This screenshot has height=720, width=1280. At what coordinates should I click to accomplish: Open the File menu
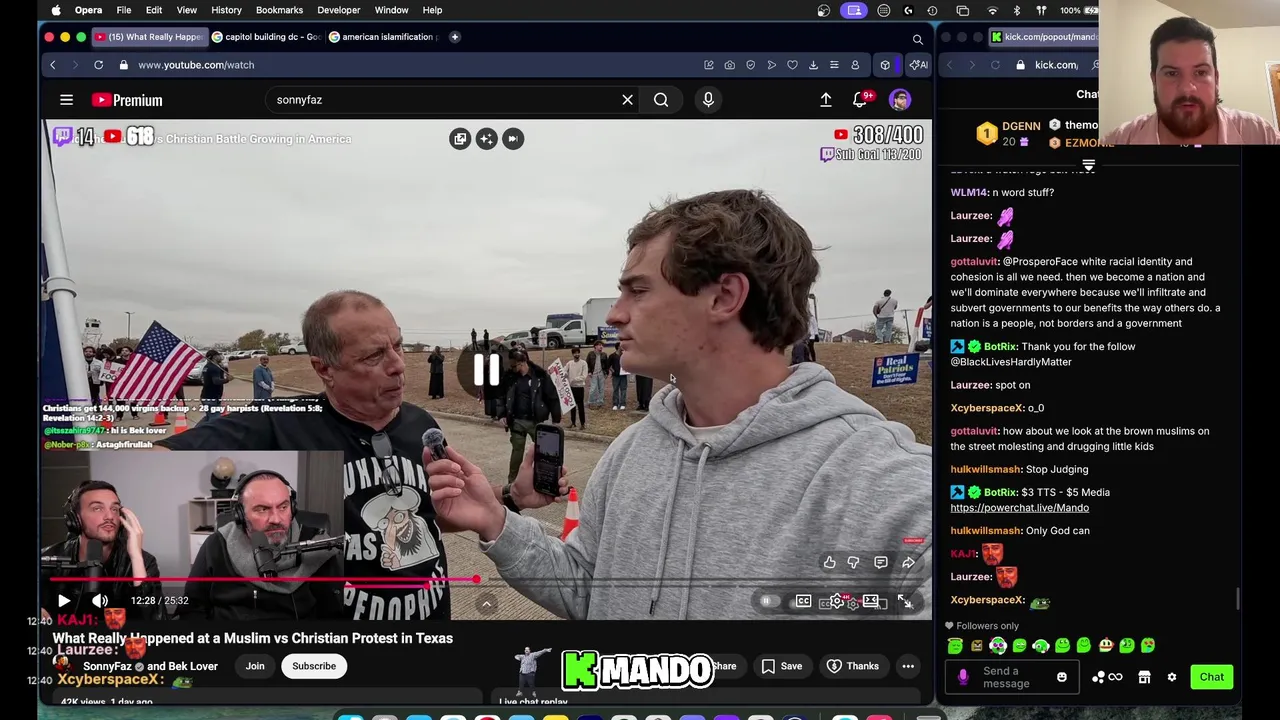tap(123, 10)
